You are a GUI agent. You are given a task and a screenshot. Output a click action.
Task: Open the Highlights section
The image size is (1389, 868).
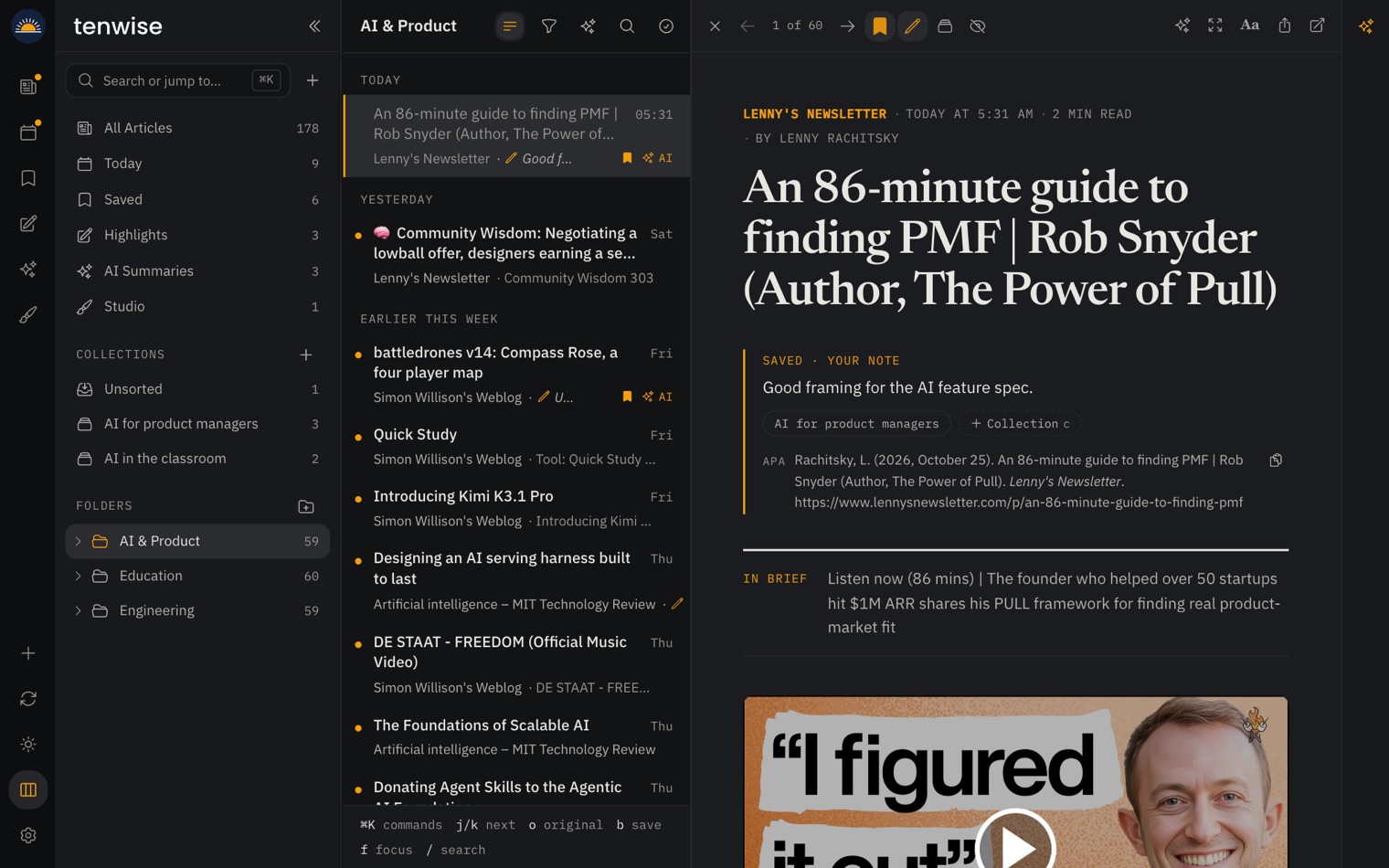click(x=197, y=235)
